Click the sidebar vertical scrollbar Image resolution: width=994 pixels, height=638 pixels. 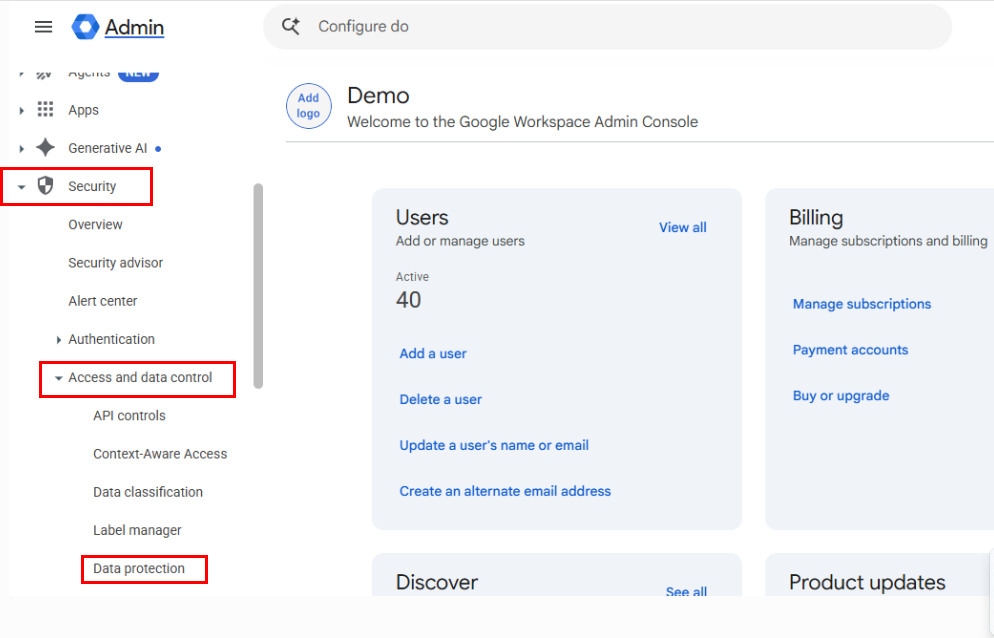(258, 285)
